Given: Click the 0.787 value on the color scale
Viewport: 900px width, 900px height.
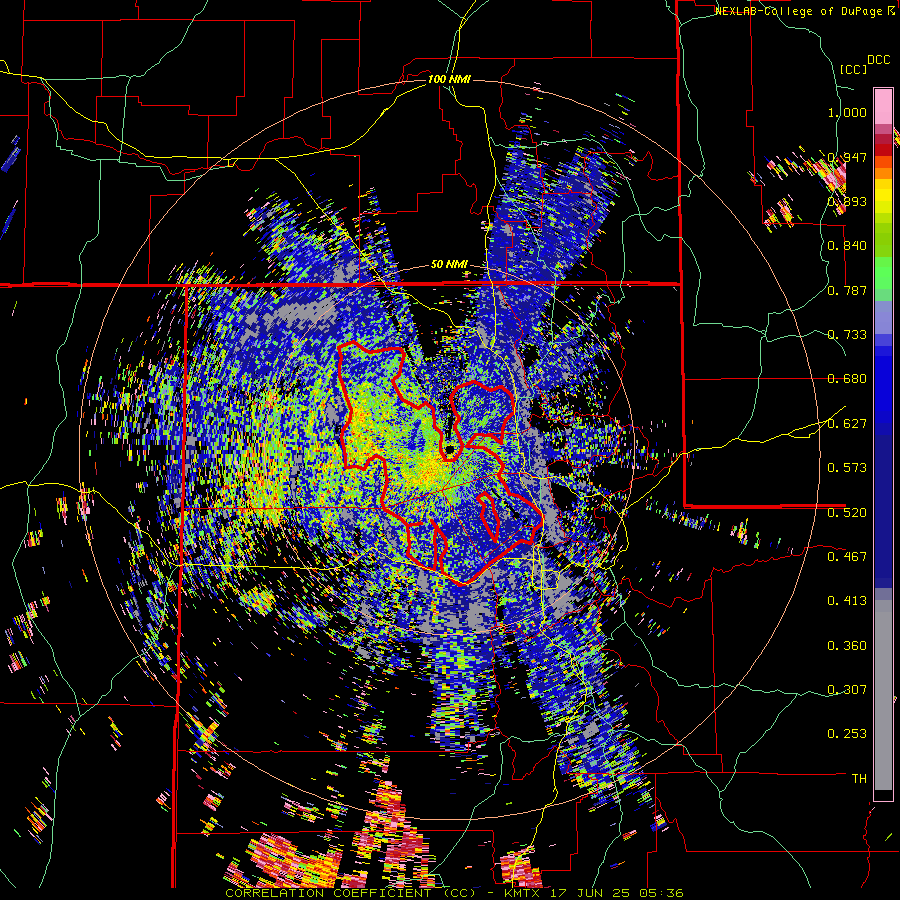Looking at the screenshot, I should tap(847, 290).
